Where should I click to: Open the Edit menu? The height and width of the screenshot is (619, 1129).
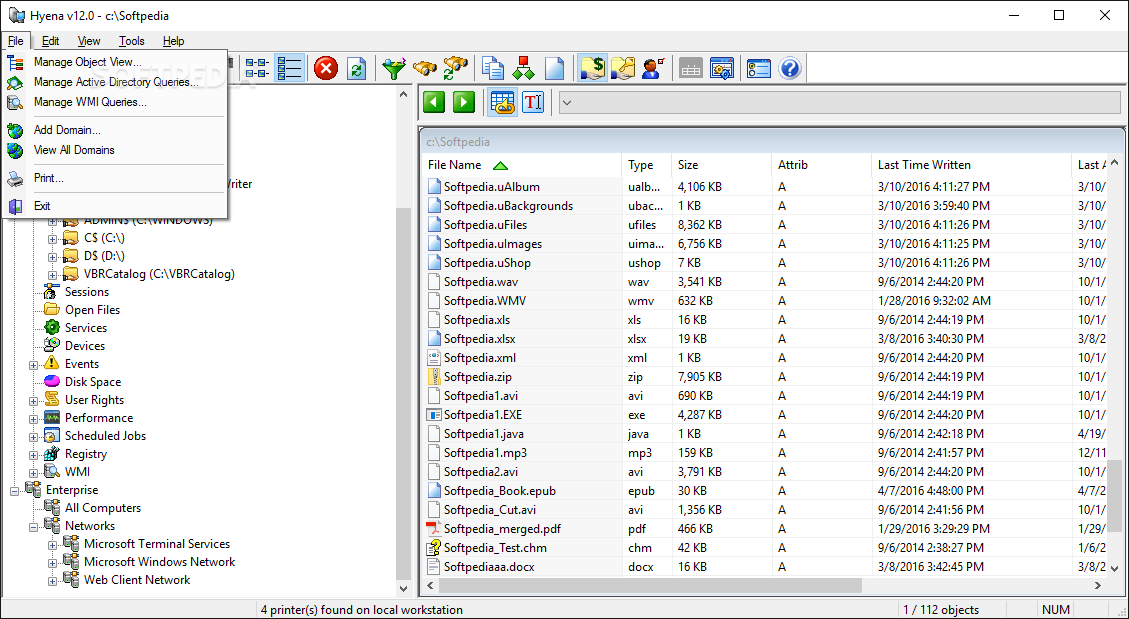(x=50, y=41)
